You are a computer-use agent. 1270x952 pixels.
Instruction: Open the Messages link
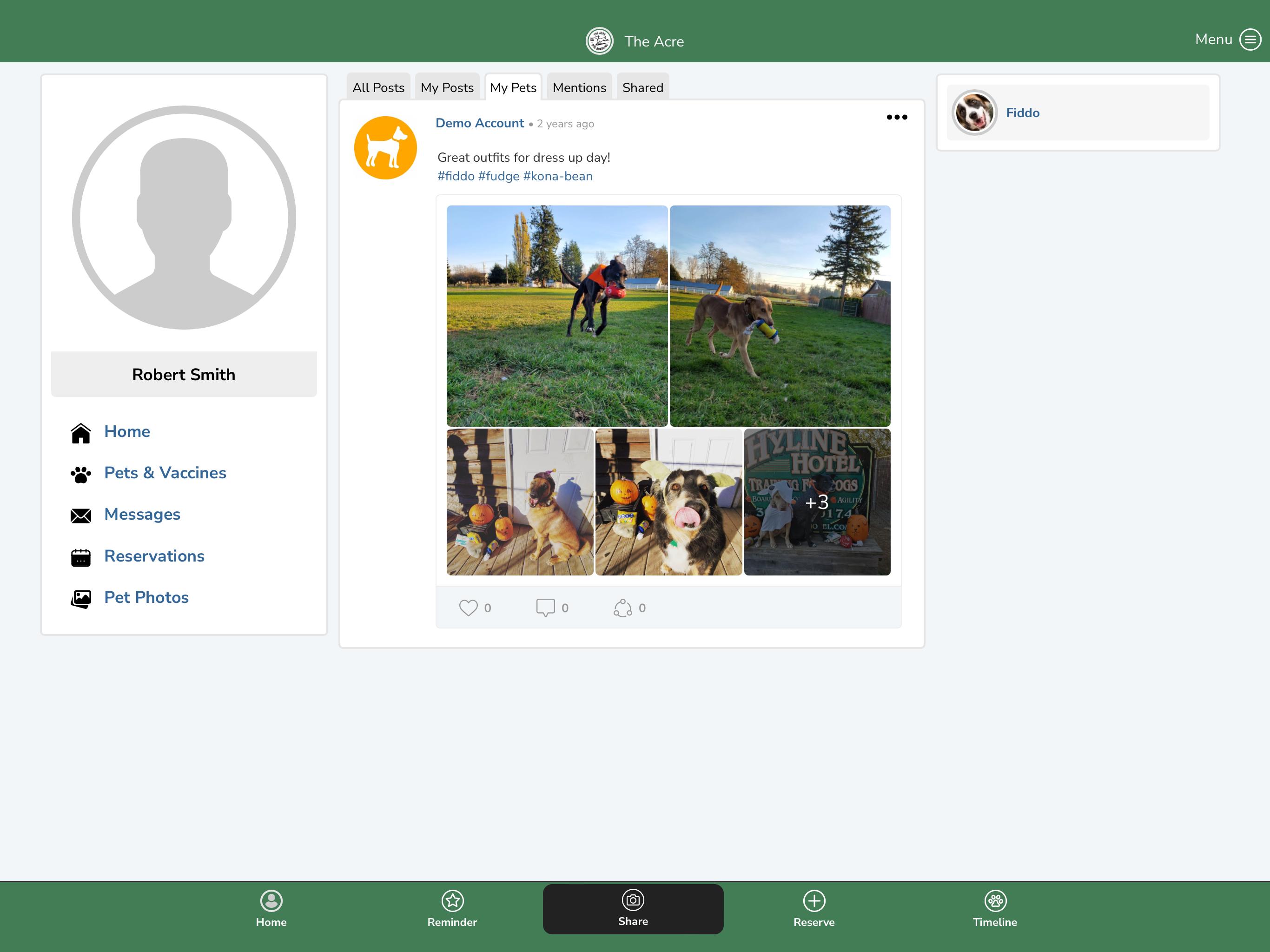coord(142,514)
